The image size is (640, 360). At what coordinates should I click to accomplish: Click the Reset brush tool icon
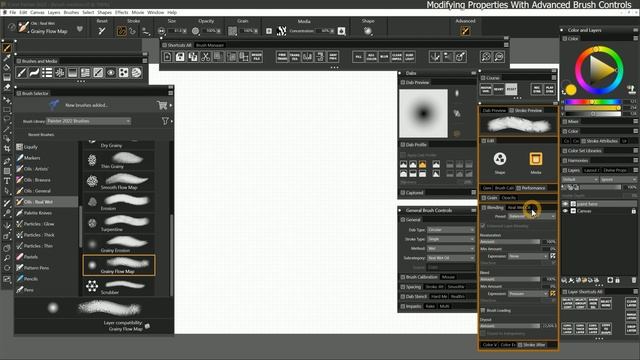pos(102,31)
